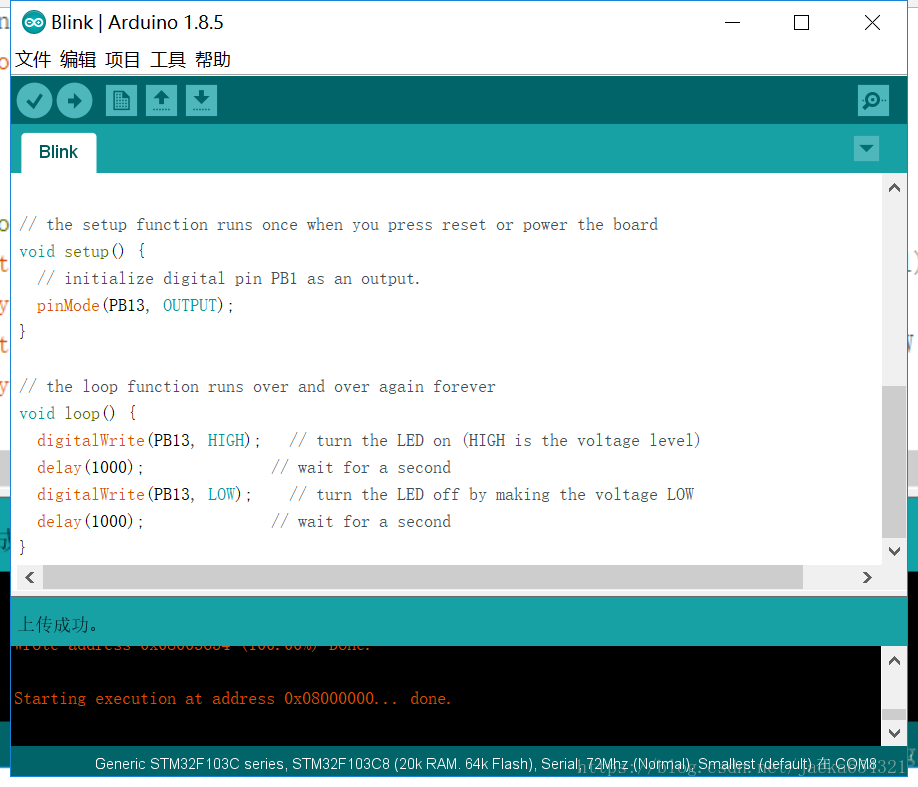Image resolution: width=918 pixels, height=787 pixels.
Task: Click console scrollbar down arrow
Action: pyautogui.click(x=894, y=733)
